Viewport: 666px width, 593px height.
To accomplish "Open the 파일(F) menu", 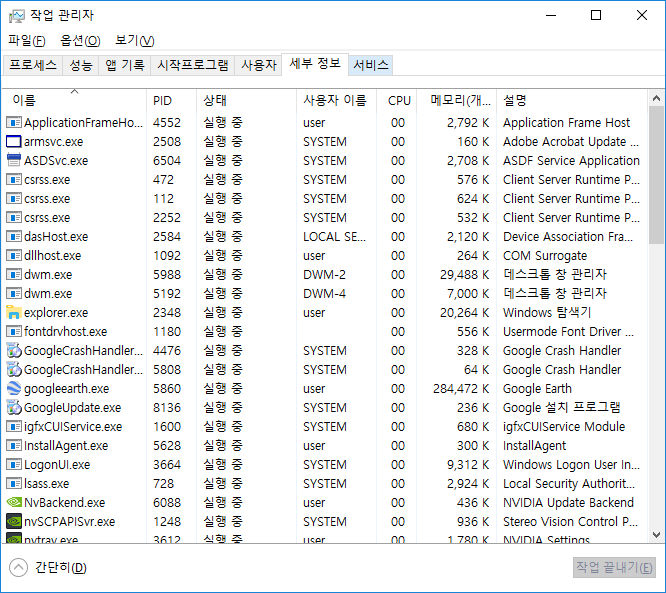I will pyautogui.click(x=27, y=40).
